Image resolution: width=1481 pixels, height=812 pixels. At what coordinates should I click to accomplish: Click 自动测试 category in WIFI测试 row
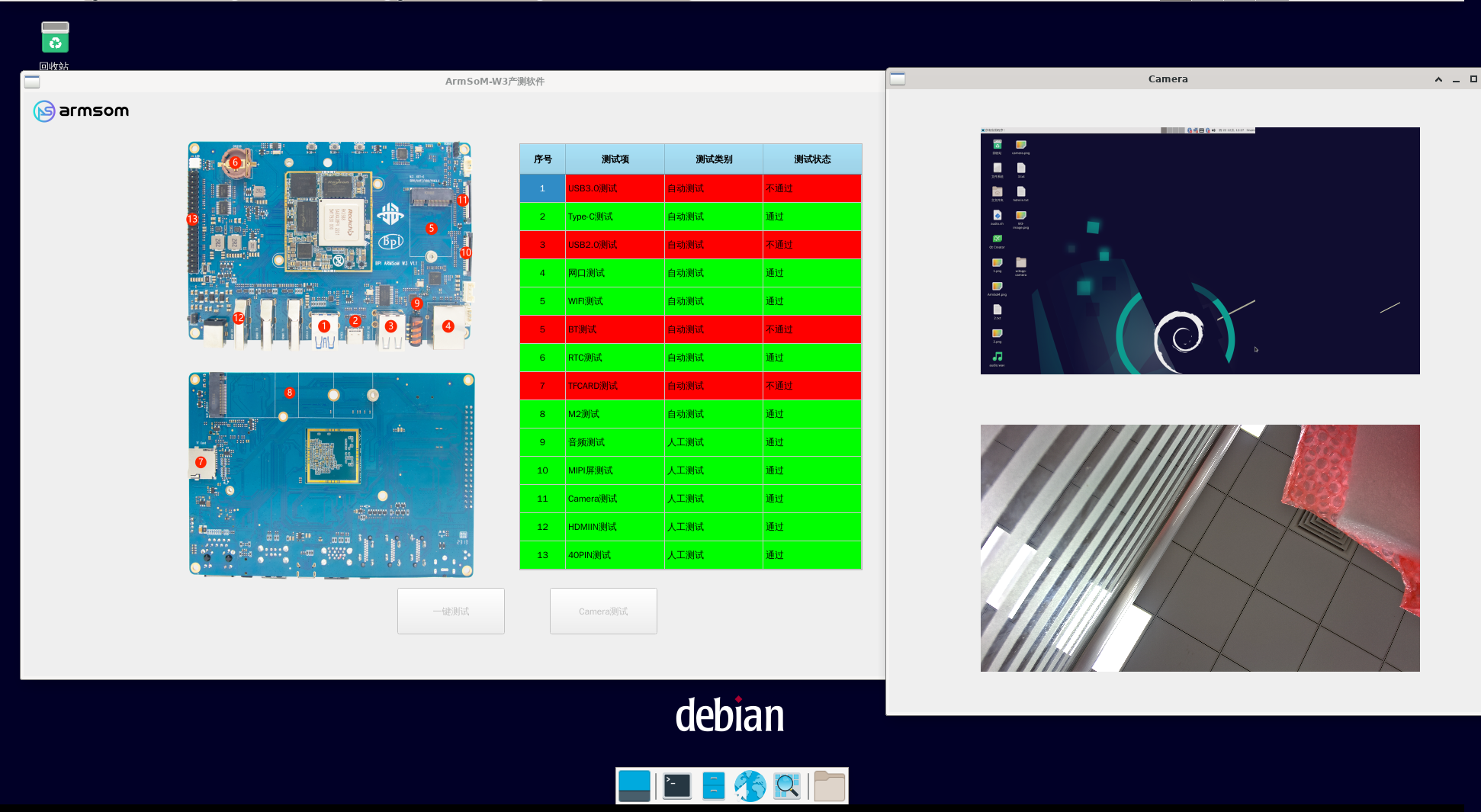click(x=714, y=301)
